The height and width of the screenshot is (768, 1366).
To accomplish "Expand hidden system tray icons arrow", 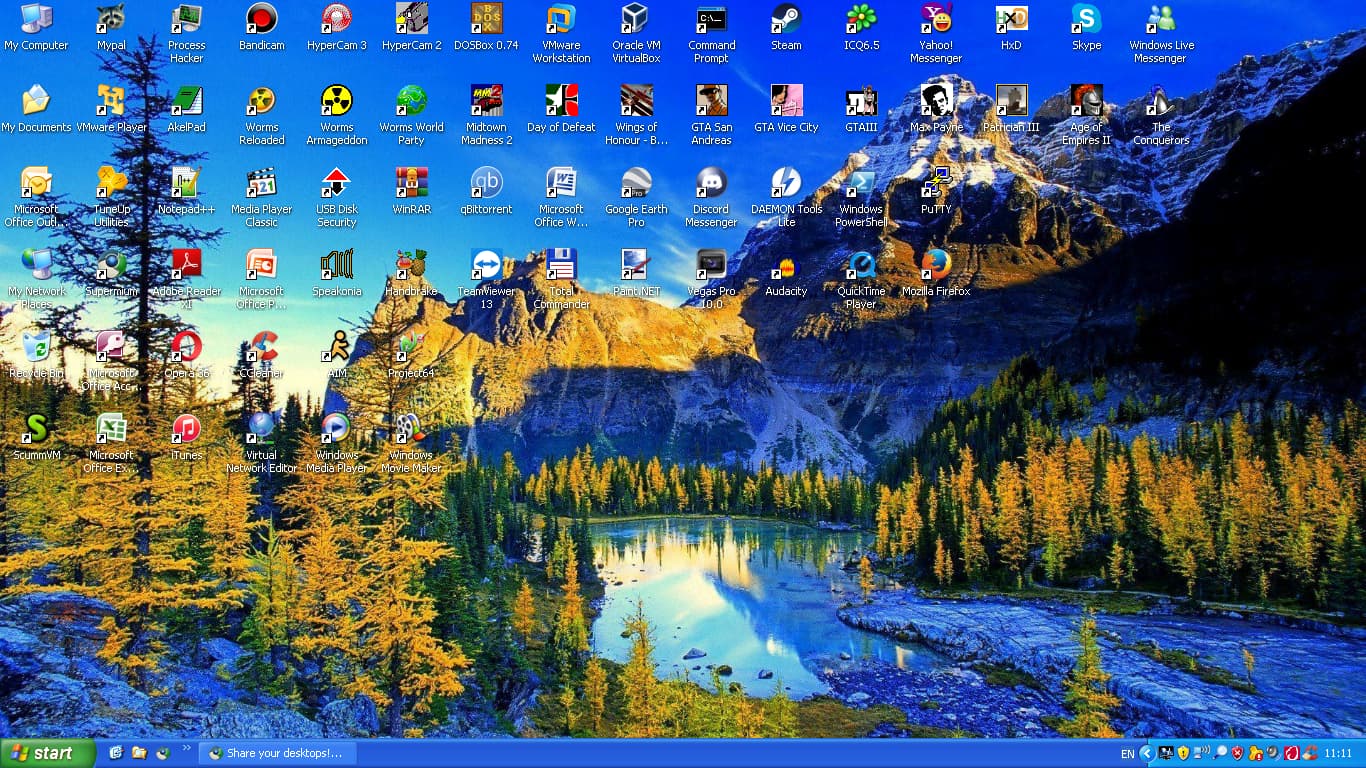I will 1146,753.
